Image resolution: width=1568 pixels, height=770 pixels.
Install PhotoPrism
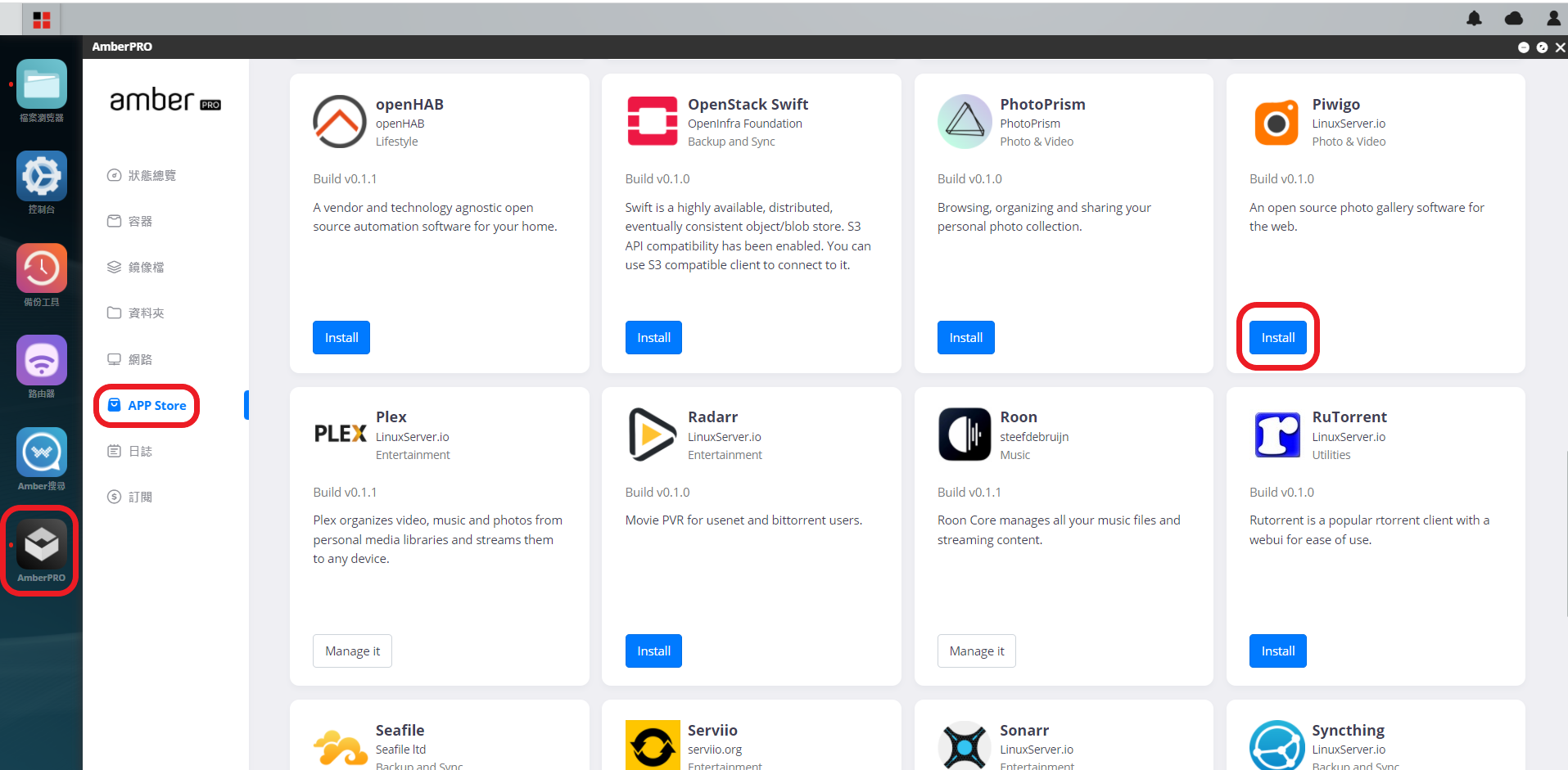point(966,338)
